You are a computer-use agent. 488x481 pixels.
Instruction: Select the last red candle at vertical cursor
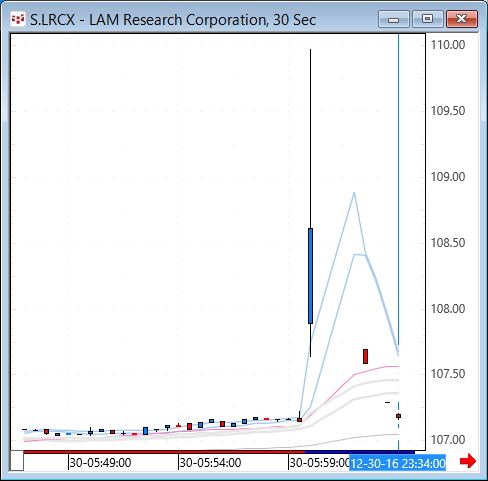(x=398, y=416)
